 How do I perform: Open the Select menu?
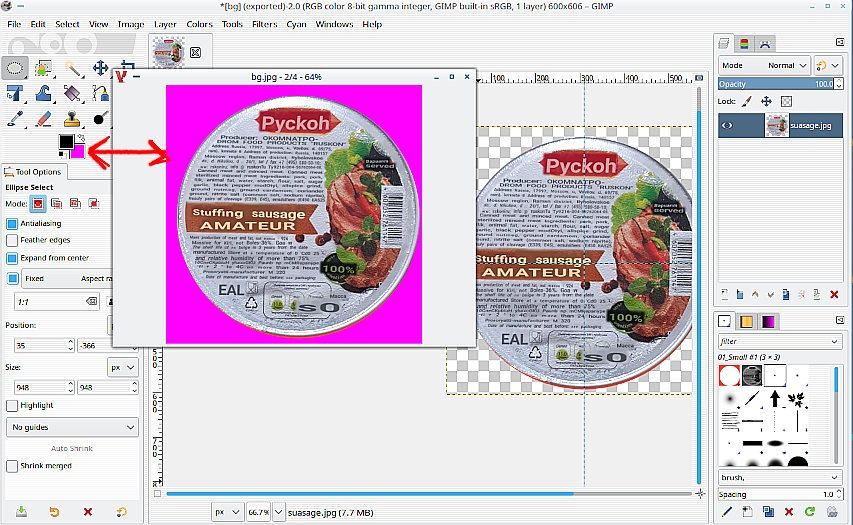click(67, 24)
